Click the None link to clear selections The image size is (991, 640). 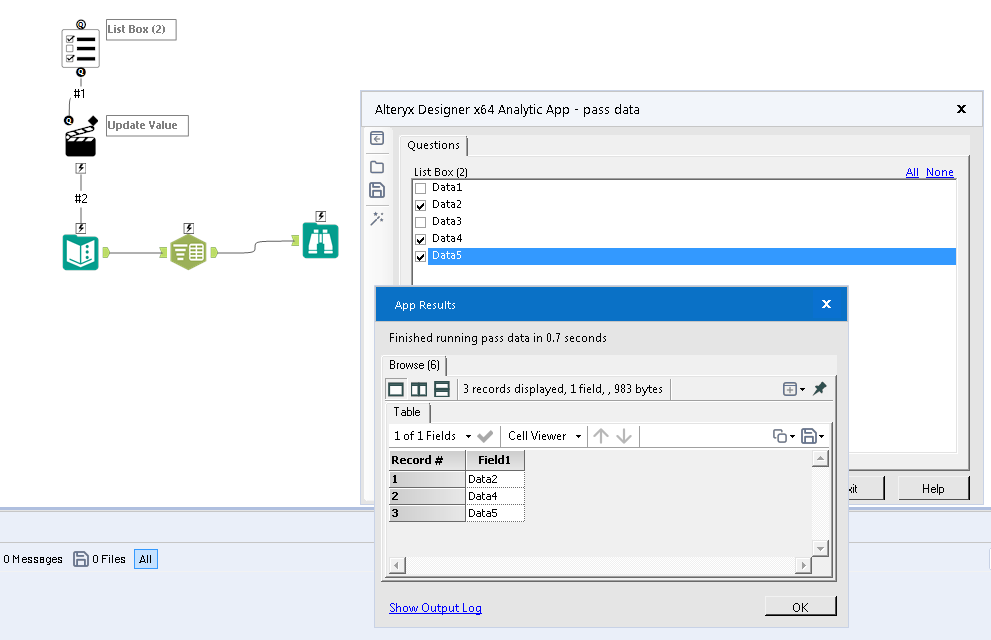(x=940, y=172)
